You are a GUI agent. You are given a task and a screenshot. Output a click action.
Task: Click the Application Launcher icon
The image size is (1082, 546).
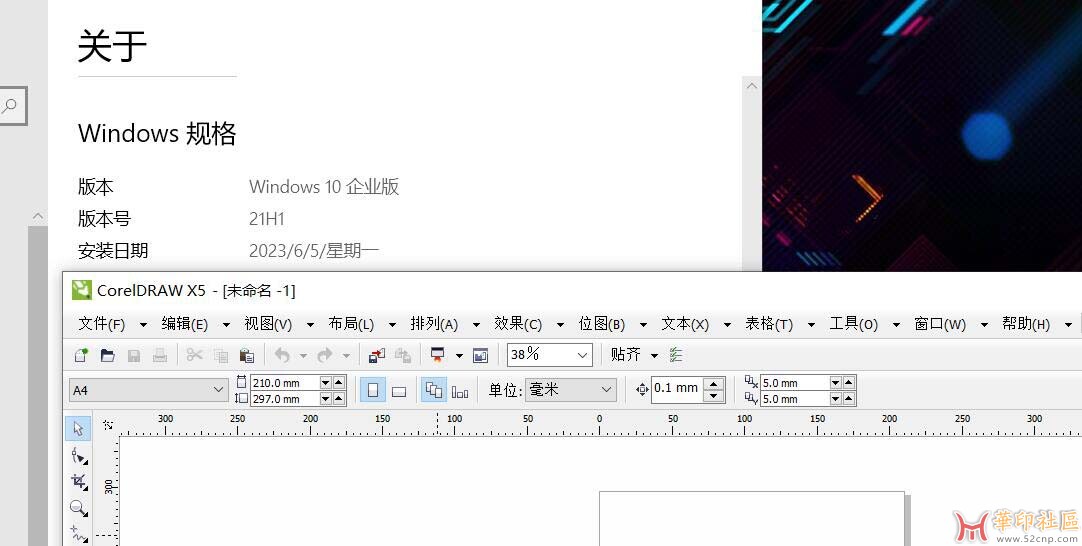437,355
